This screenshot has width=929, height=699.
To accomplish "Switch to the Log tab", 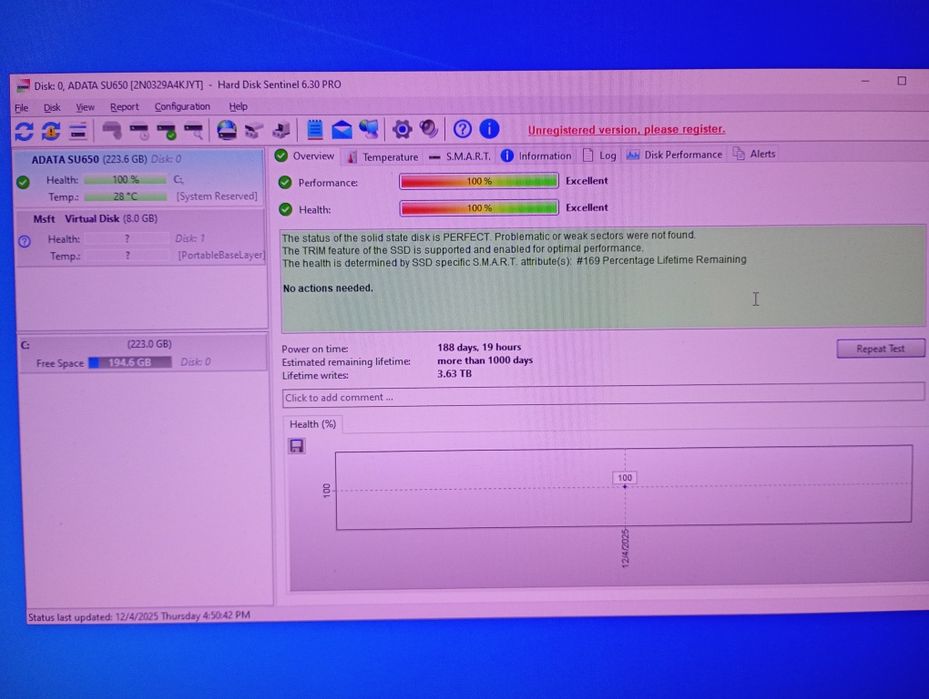I will click(600, 155).
